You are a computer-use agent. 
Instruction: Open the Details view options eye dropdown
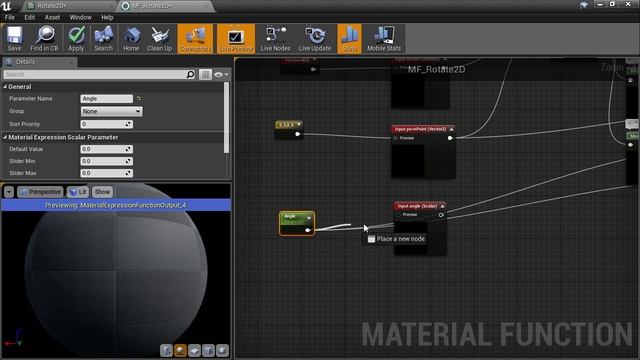click(x=221, y=74)
